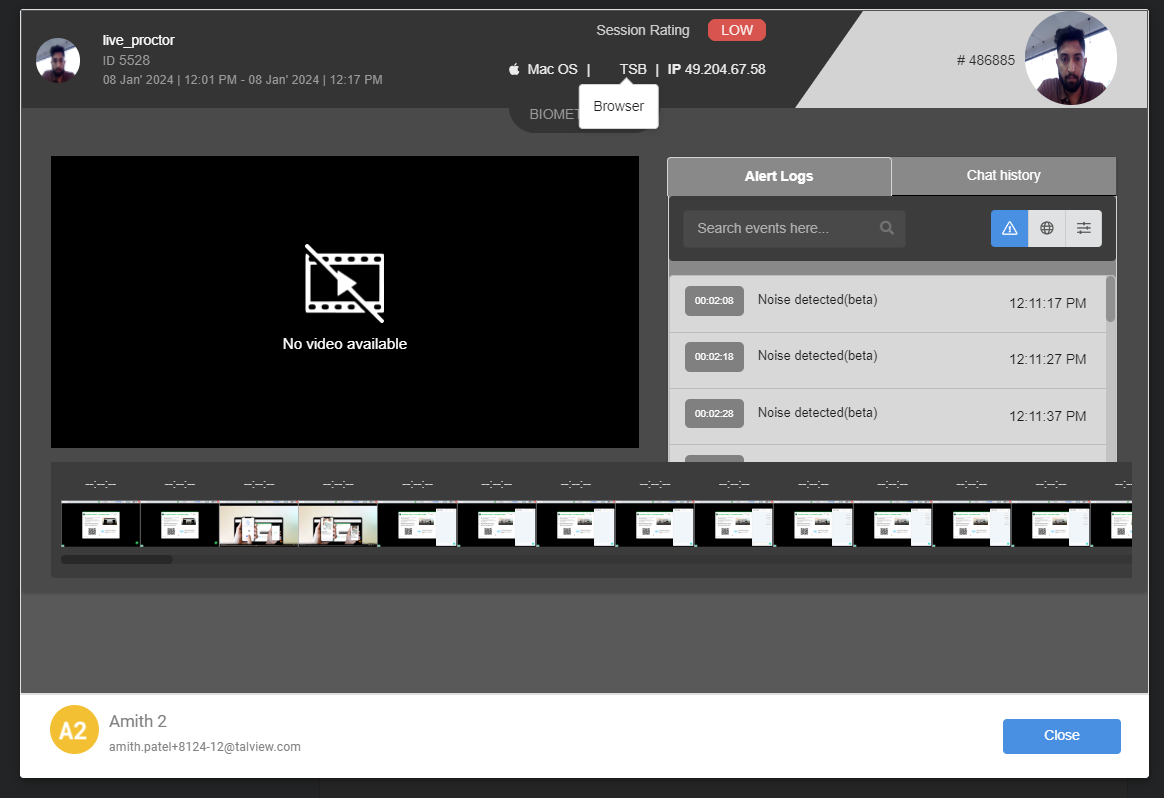
Task: Jump to the 00:02:08 alert timestamp badge
Action: point(714,301)
